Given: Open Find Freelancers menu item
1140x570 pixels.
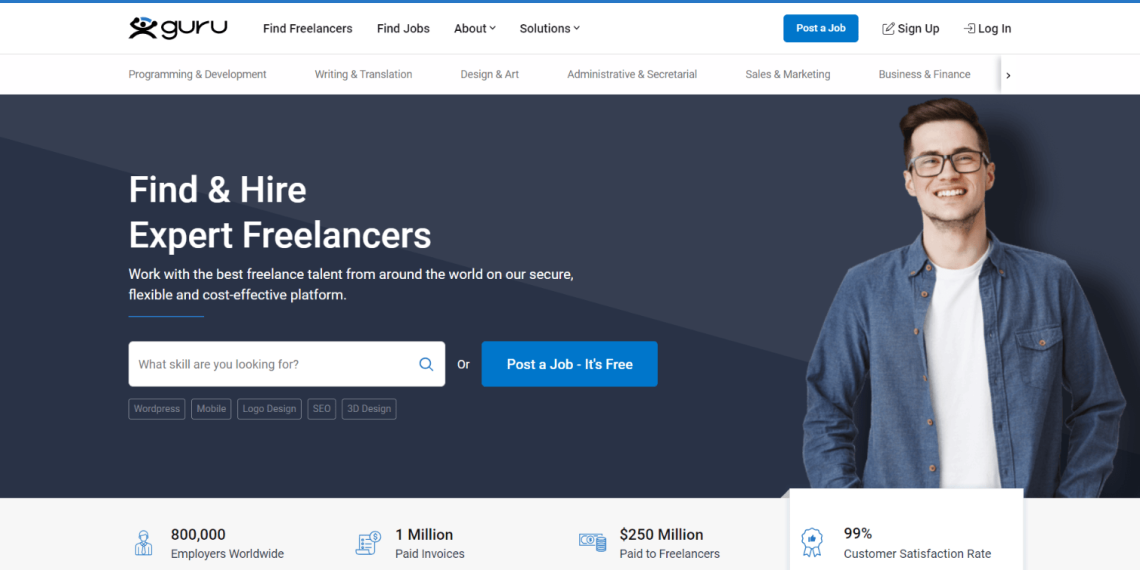Looking at the screenshot, I should point(308,28).
